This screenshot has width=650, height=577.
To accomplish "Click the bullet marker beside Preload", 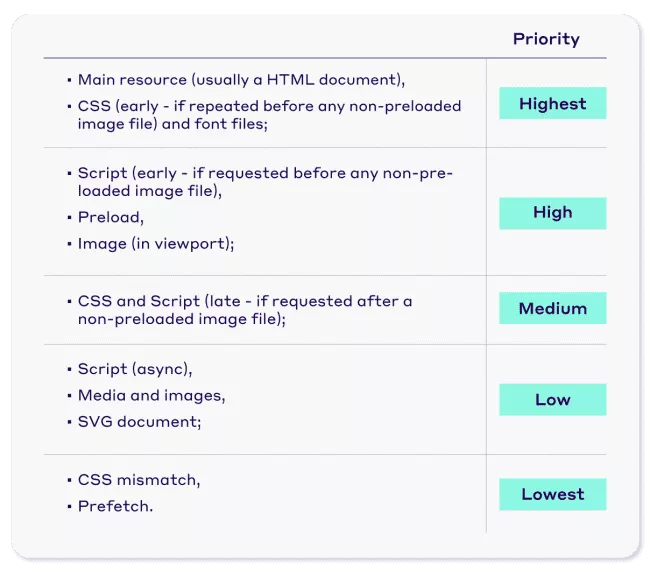I will pos(69,217).
